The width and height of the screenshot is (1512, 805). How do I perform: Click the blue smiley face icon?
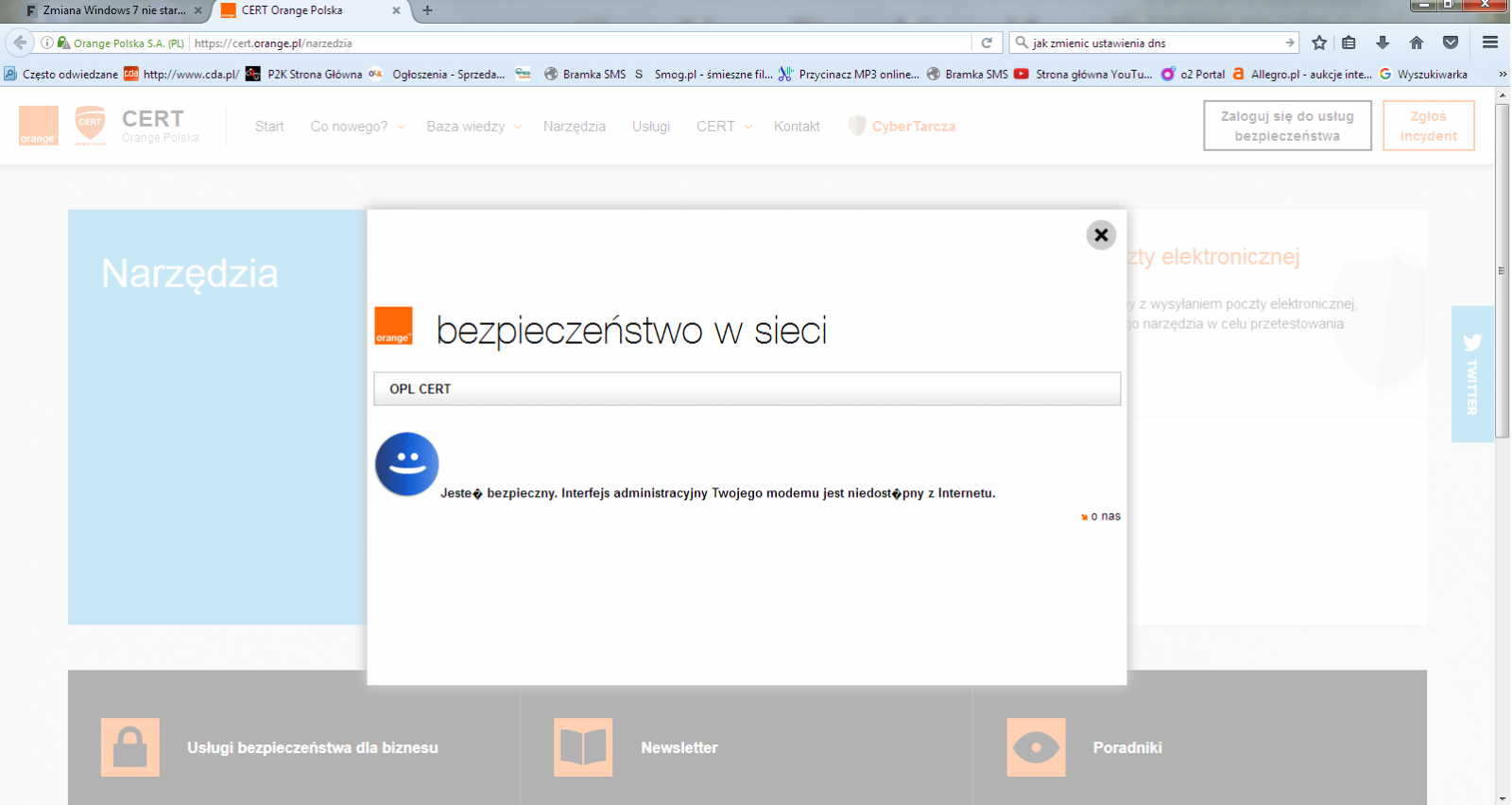[x=406, y=464]
